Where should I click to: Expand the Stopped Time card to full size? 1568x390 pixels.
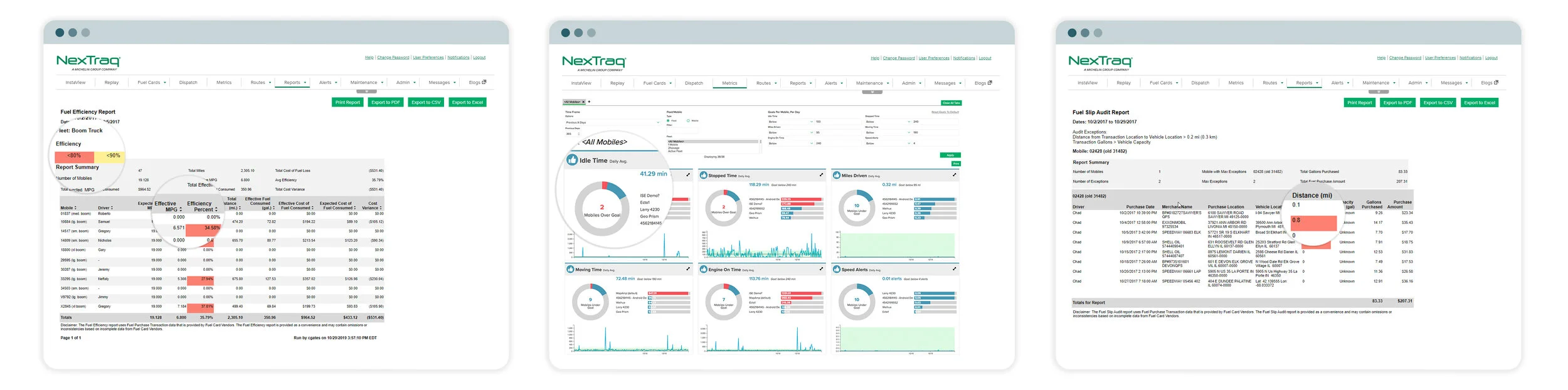click(821, 175)
